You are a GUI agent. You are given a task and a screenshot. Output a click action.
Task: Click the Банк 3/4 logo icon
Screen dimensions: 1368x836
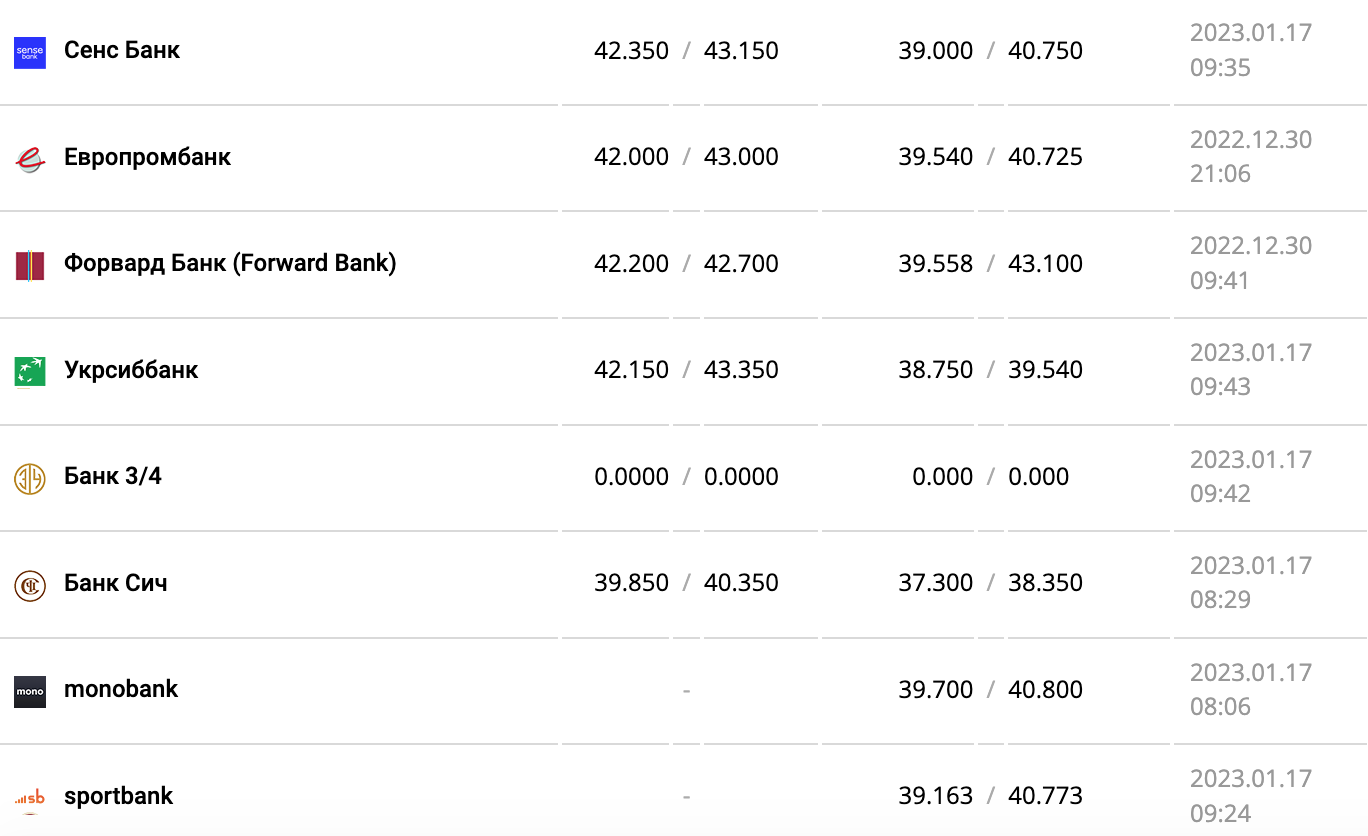[x=30, y=479]
